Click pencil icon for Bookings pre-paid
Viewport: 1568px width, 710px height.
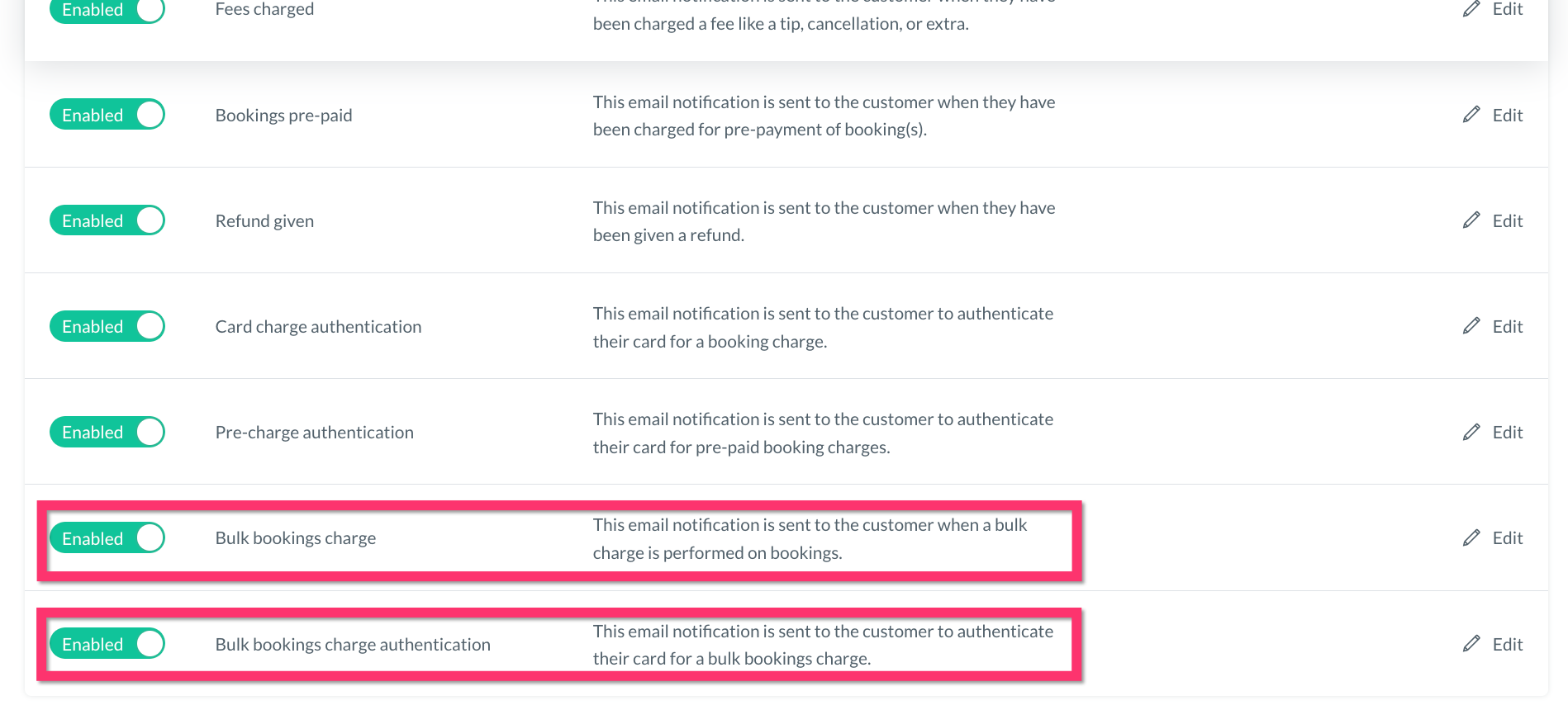pyautogui.click(x=1471, y=115)
